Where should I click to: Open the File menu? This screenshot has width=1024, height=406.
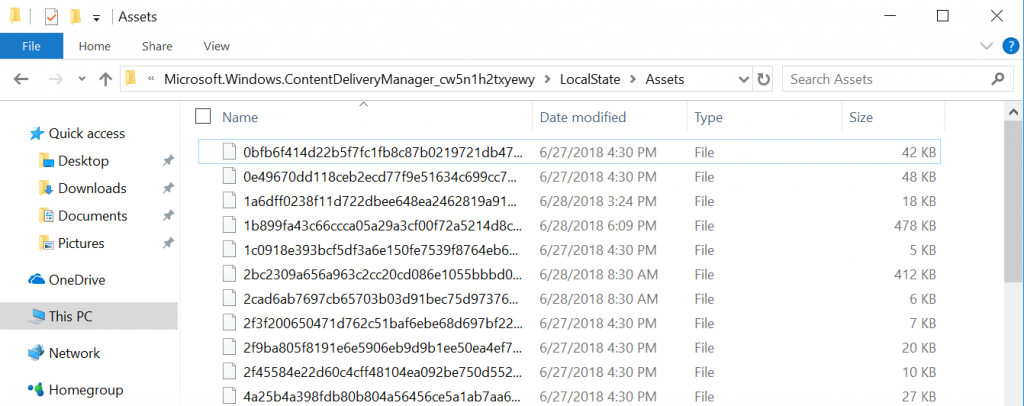click(31, 46)
